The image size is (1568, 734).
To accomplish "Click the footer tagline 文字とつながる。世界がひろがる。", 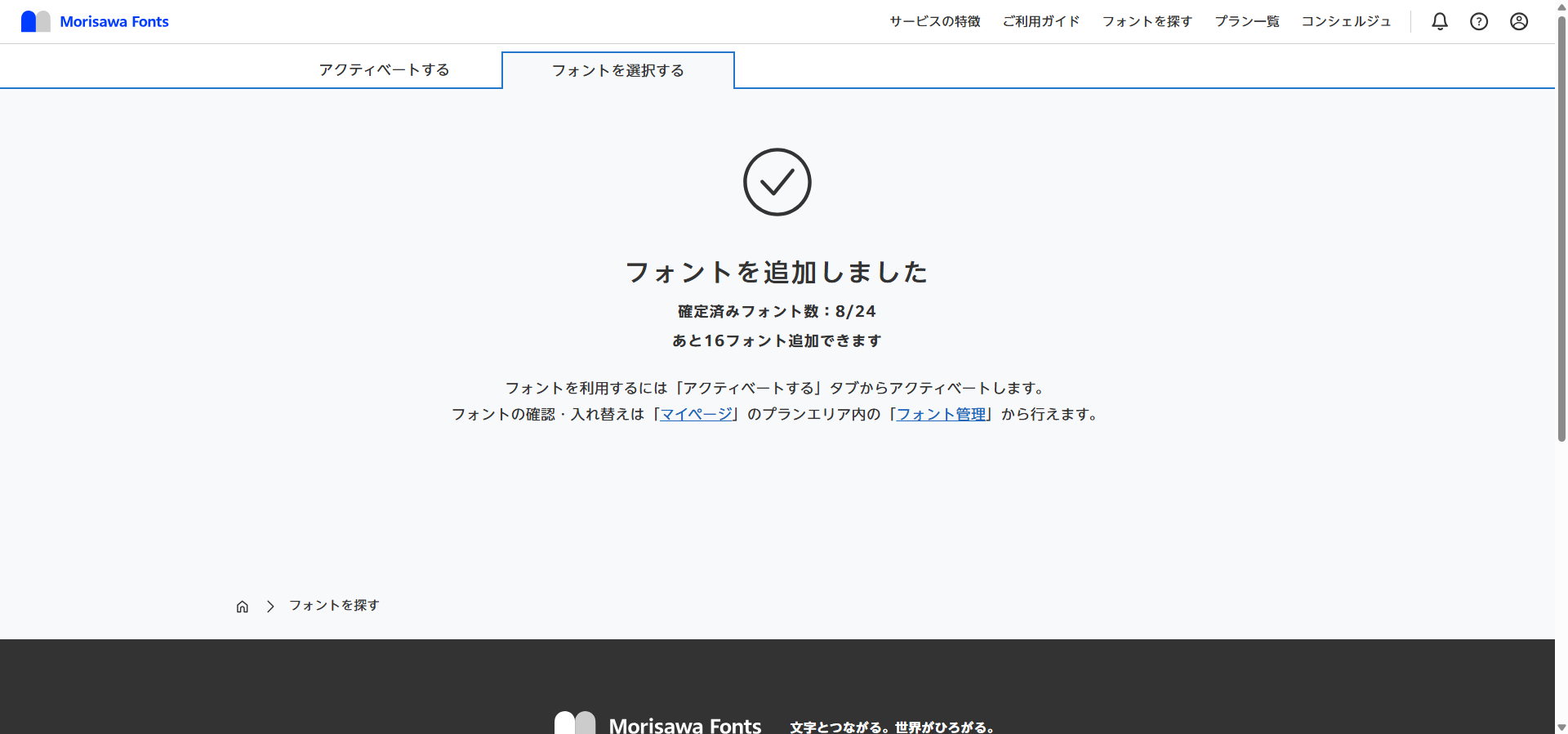I will pos(893,727).
